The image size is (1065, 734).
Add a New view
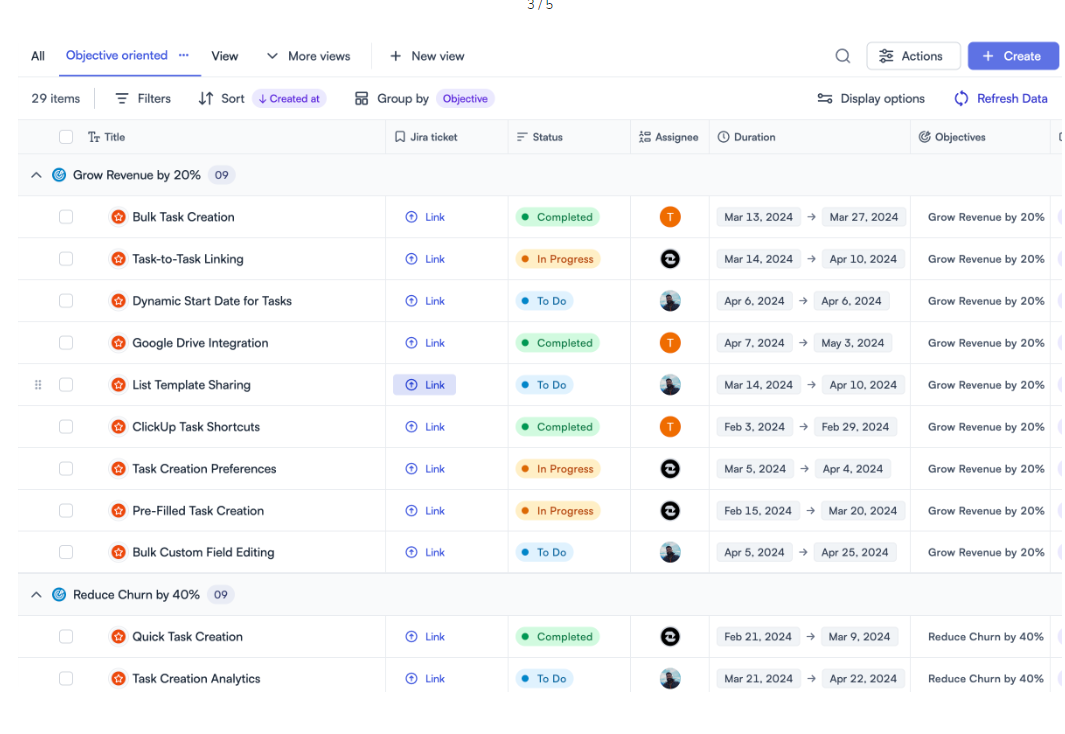click(x=427, y=56)
